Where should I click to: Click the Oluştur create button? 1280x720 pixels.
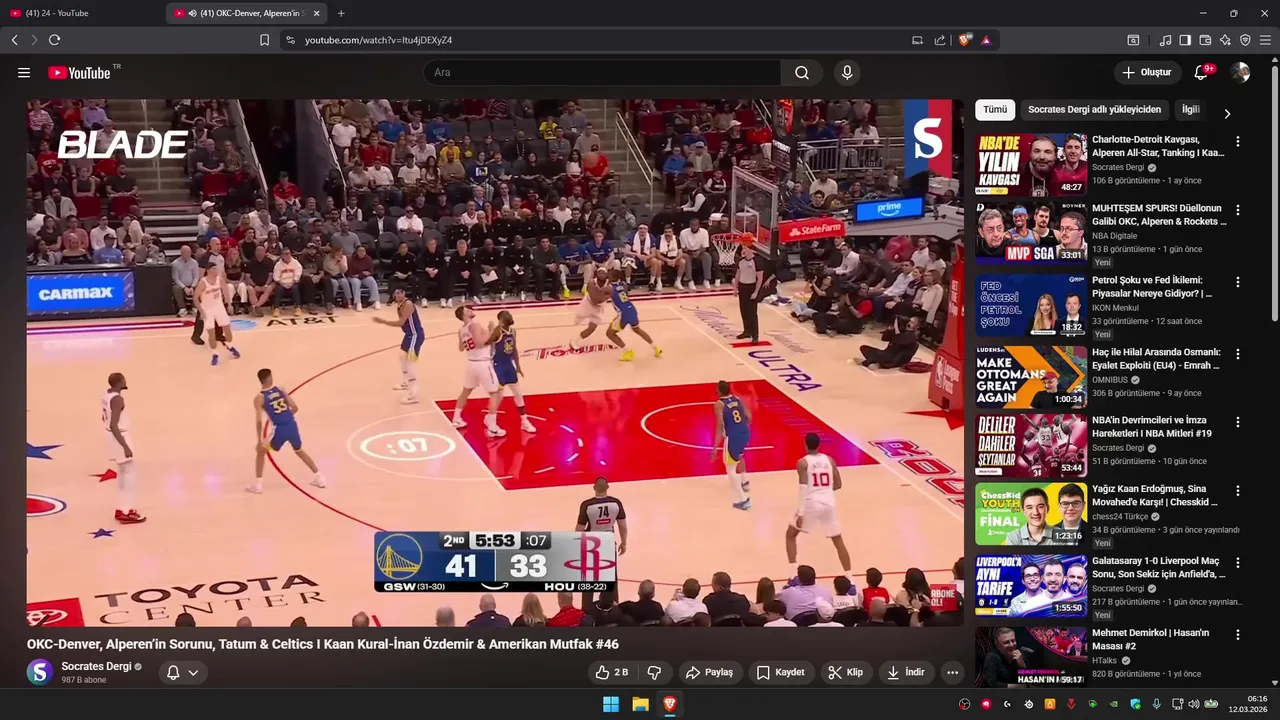(1146, 72)
